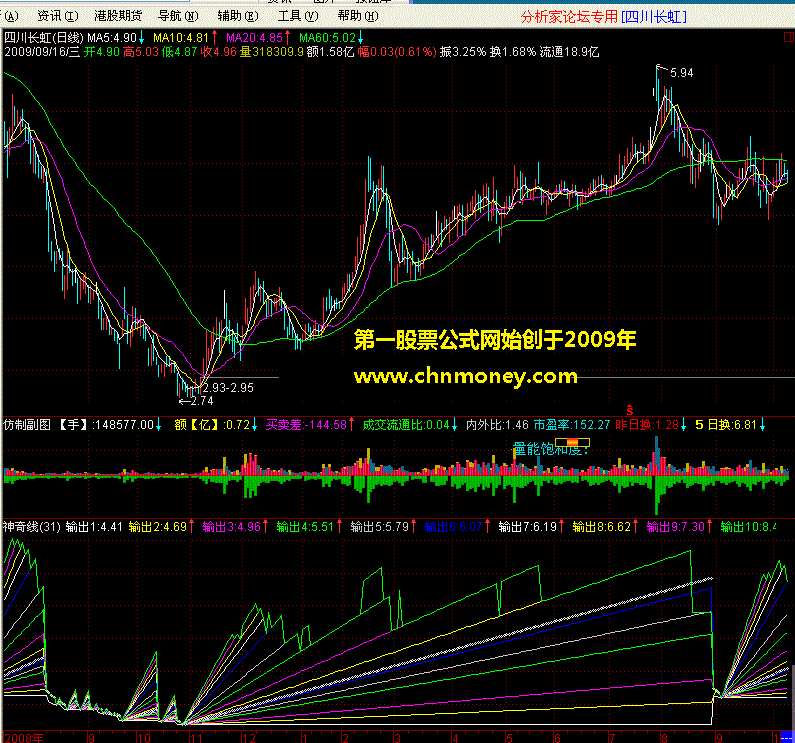Image resolution: width=795 pixels, height=743 pixels.
Task: Click the opening price 开4.90
Action: pos(102,52)
